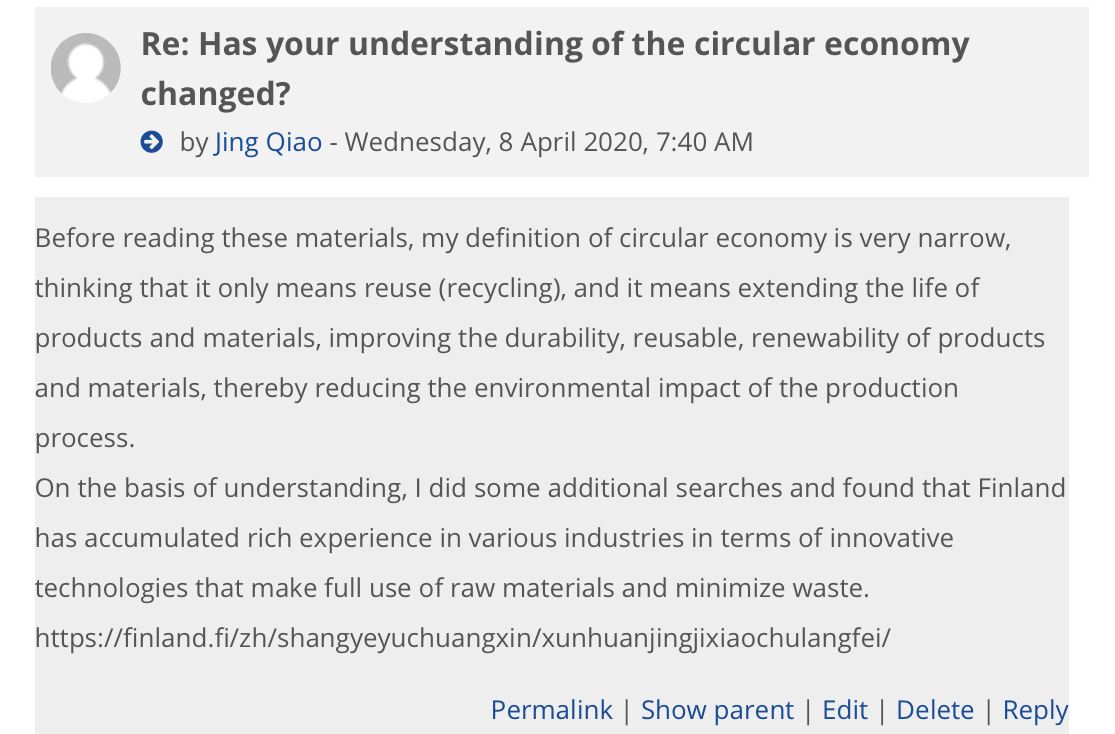Screen dimensions: 1115x734
Task: Click the word 'process.' ending the first paragraph
Action: click(x=85, y=438)
